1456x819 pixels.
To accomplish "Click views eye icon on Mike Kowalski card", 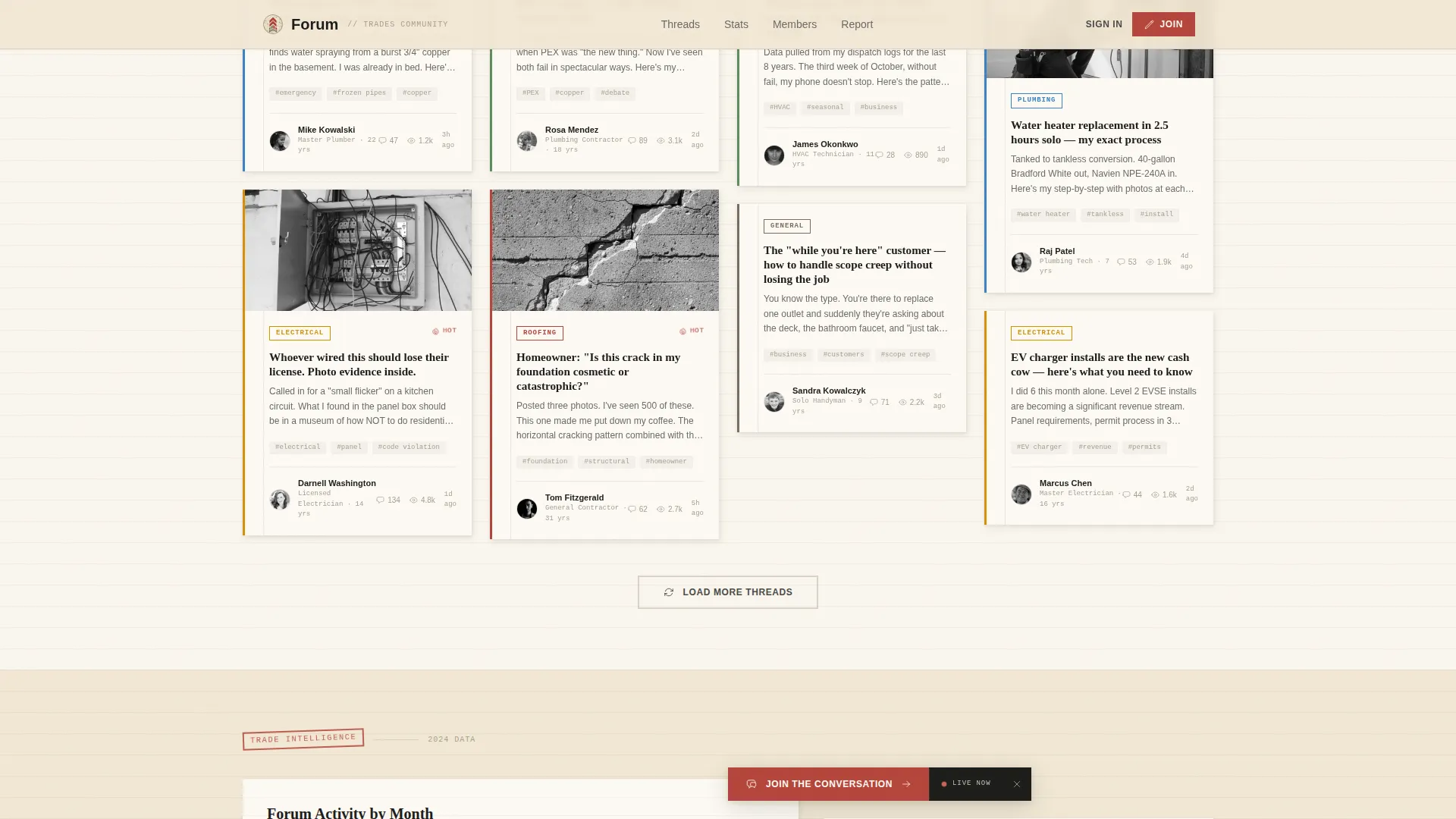I will (411, 140).
